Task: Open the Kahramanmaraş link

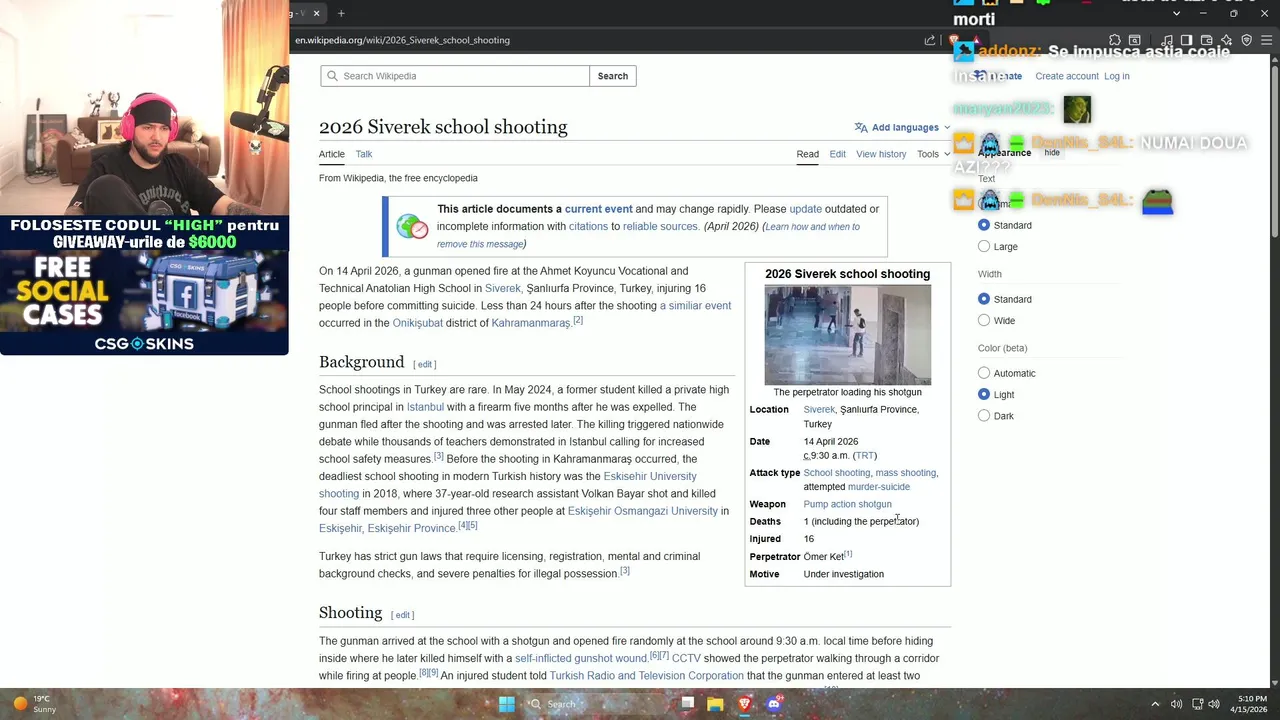Action: point(531,323)
